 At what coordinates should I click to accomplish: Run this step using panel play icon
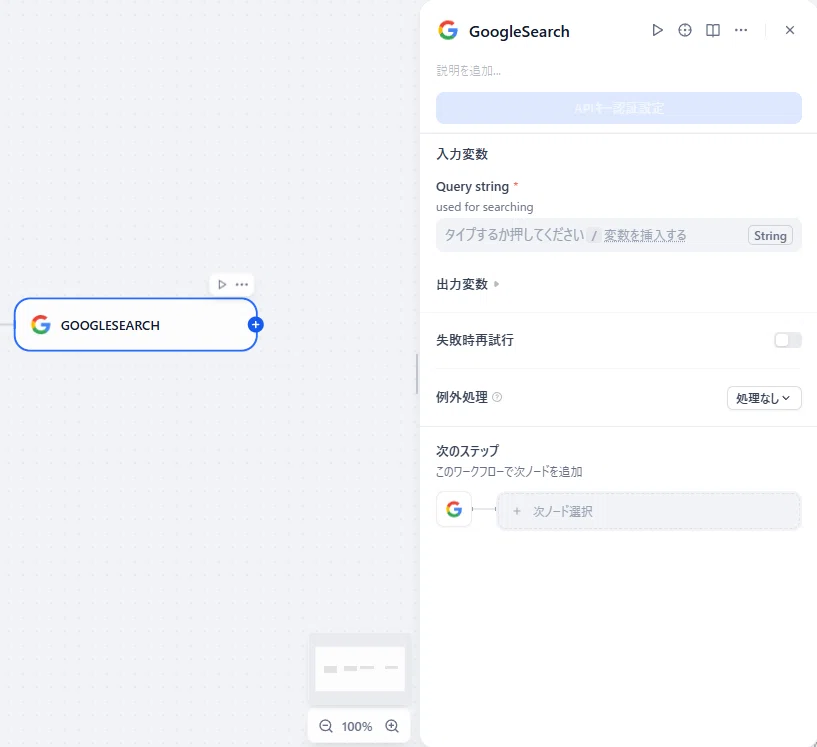click(x=657, y=30)
